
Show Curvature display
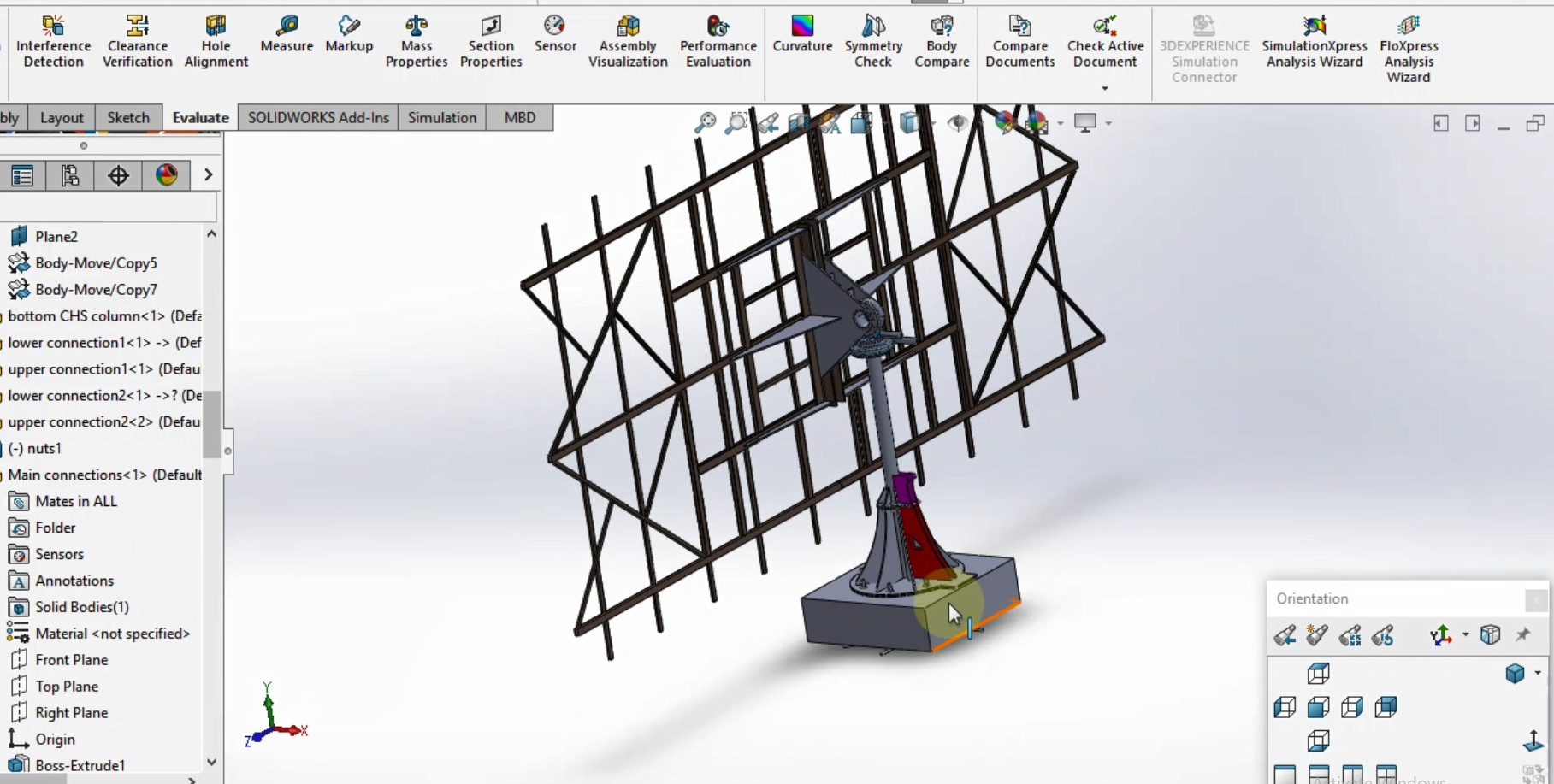(802, 34)
